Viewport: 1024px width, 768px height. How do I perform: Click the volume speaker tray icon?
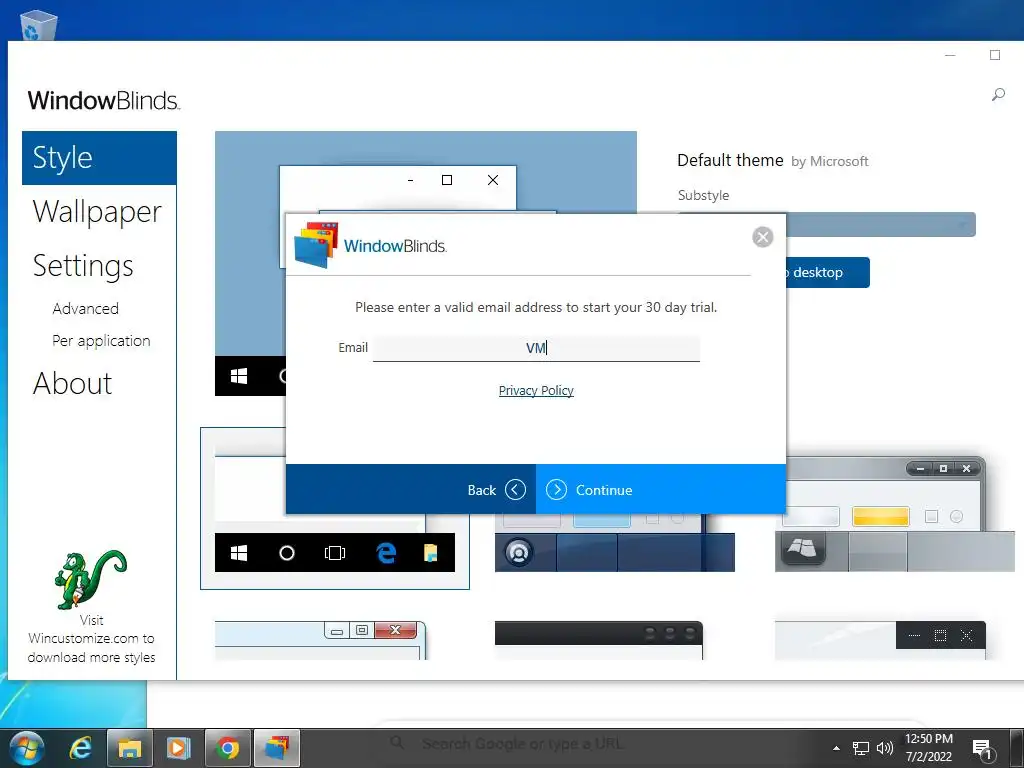884,748
